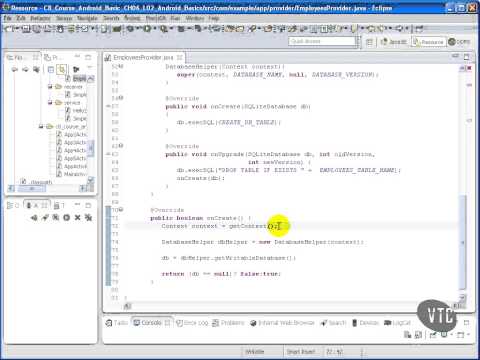
Task: Open the Internal Web Browser tab
Action: pos(282,323)
